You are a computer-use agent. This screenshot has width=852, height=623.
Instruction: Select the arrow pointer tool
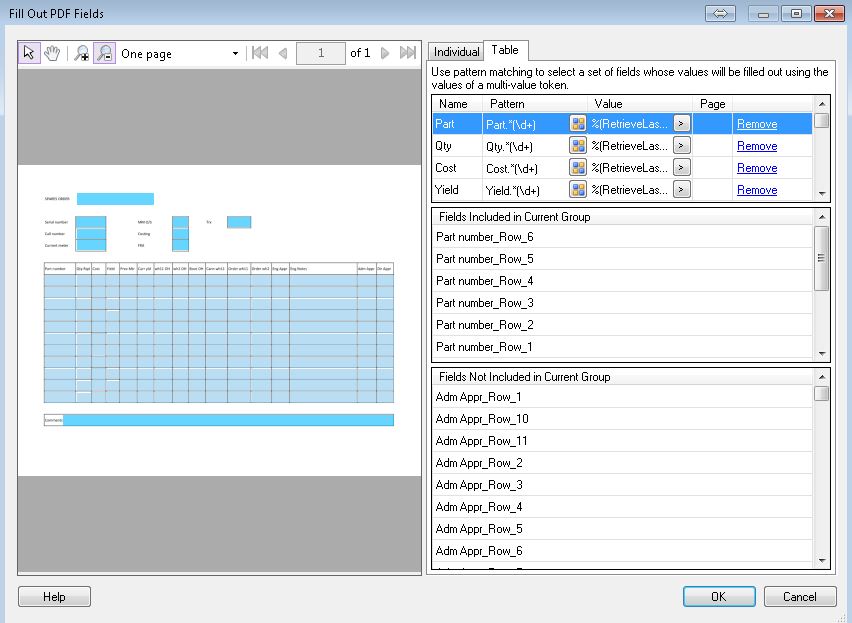pos(29,53)
